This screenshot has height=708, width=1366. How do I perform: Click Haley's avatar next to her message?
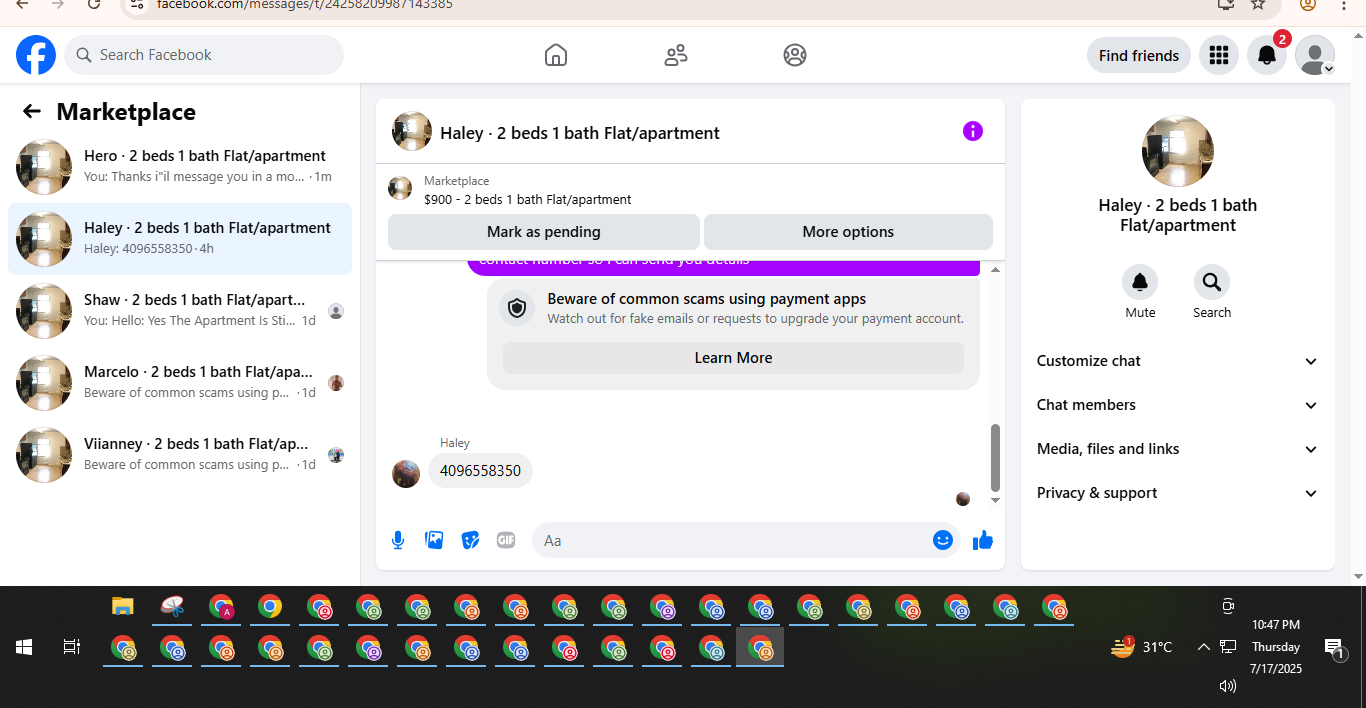click(406, 473)
